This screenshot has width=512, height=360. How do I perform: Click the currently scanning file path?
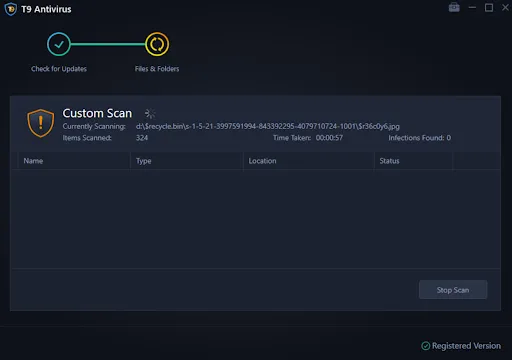coord(268,126)
